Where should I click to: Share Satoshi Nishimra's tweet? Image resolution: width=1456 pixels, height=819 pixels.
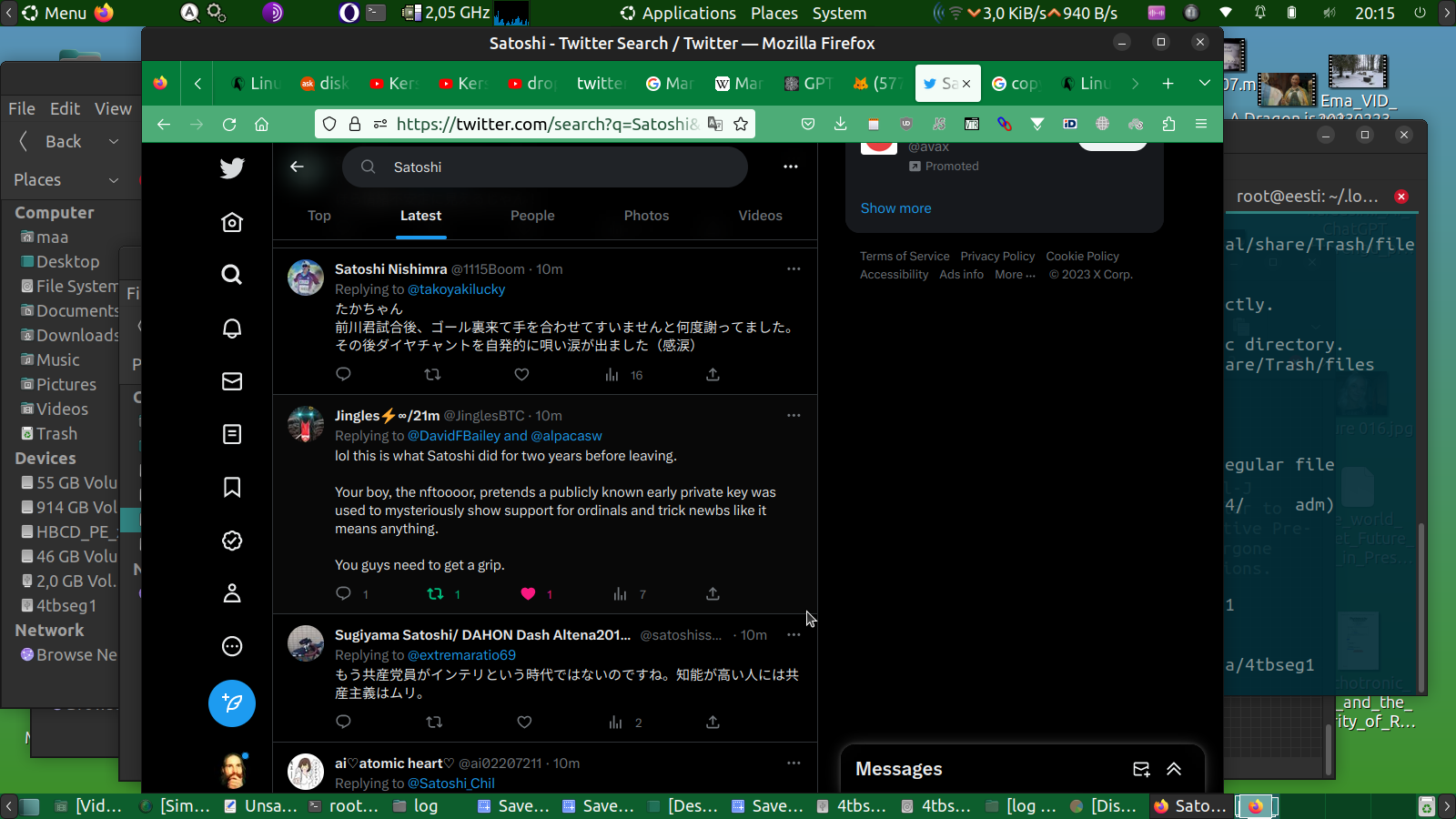click(713, 374)
